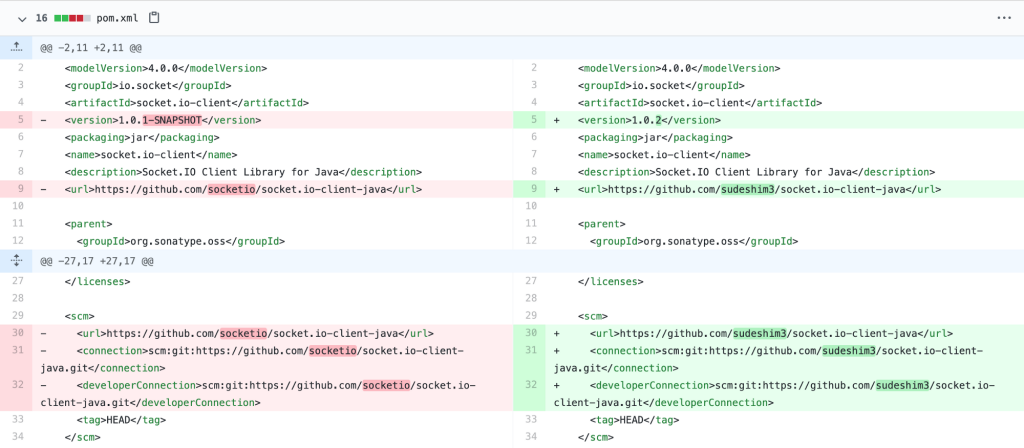This screenshot has height=448, width=1024.
Task: Click the added developerConnection line with sudeshim3
Action: click(785, 394)
